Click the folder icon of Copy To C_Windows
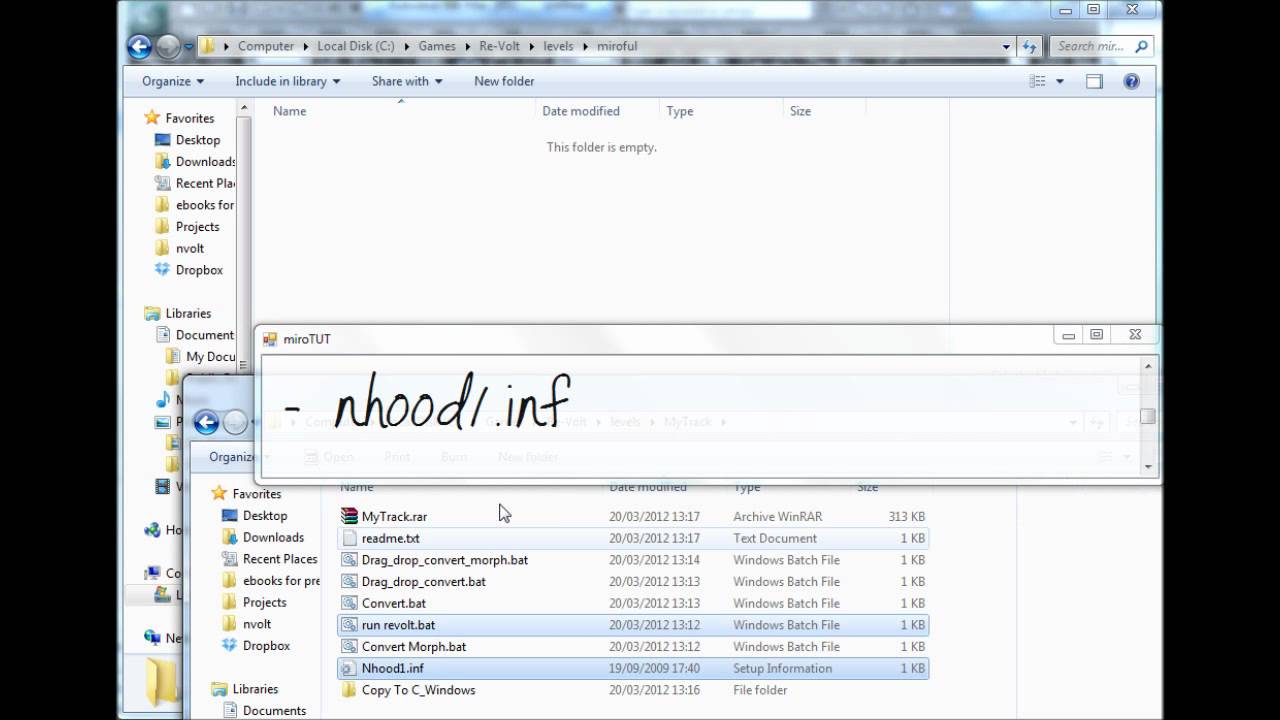This screenshot has height=720, width=1280. coord(349,690)
